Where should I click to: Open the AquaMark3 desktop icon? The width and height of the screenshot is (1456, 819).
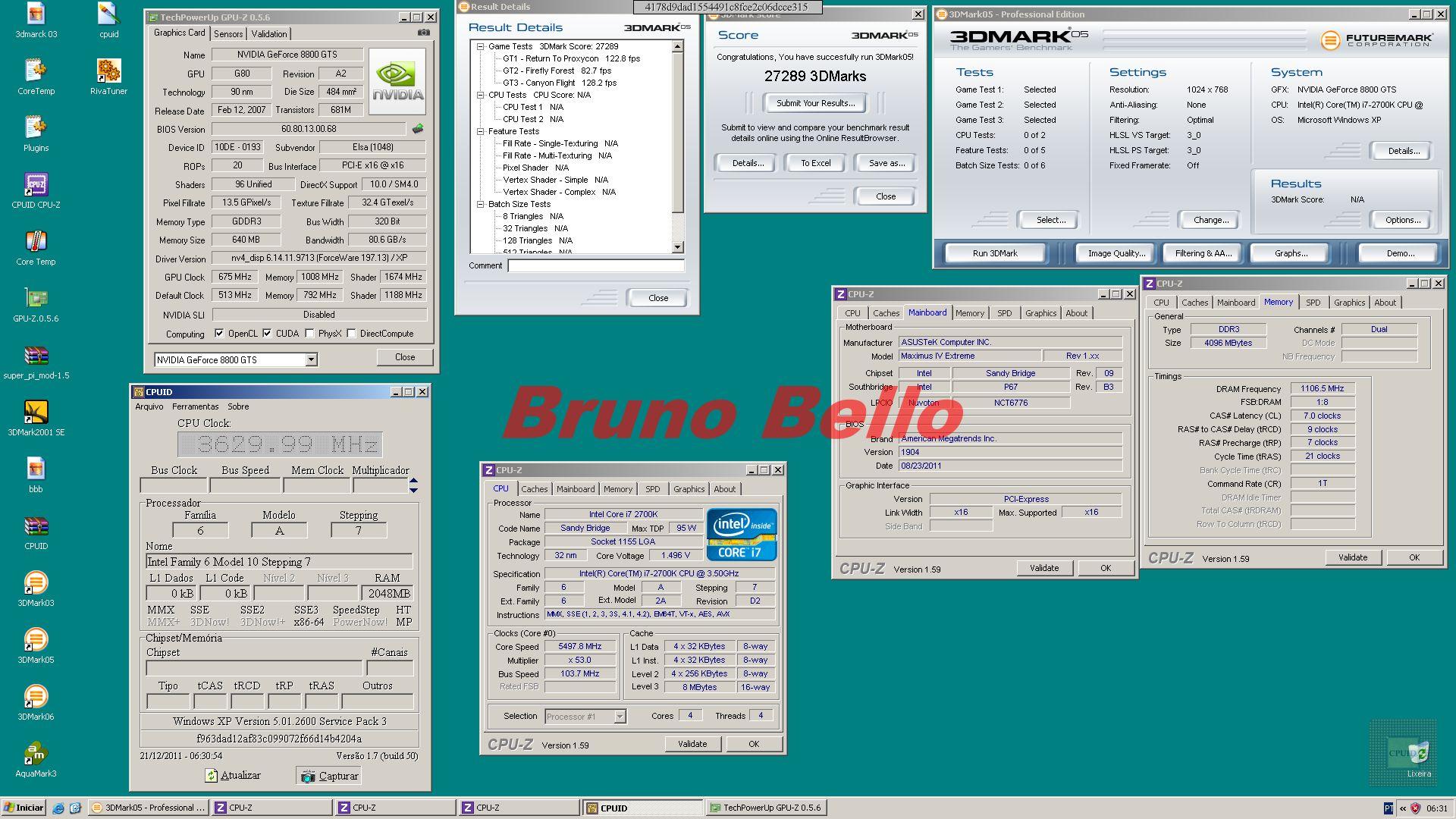(x=36, y=759)
